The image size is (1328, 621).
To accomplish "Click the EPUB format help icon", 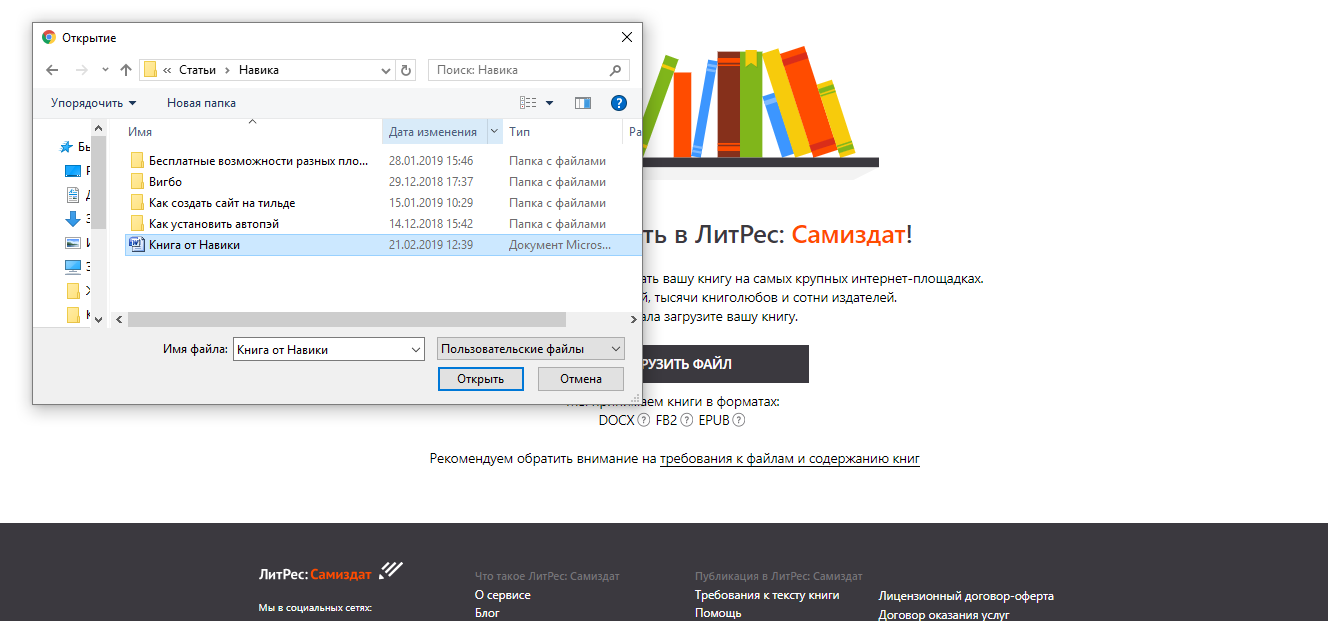I will [739, 420].
